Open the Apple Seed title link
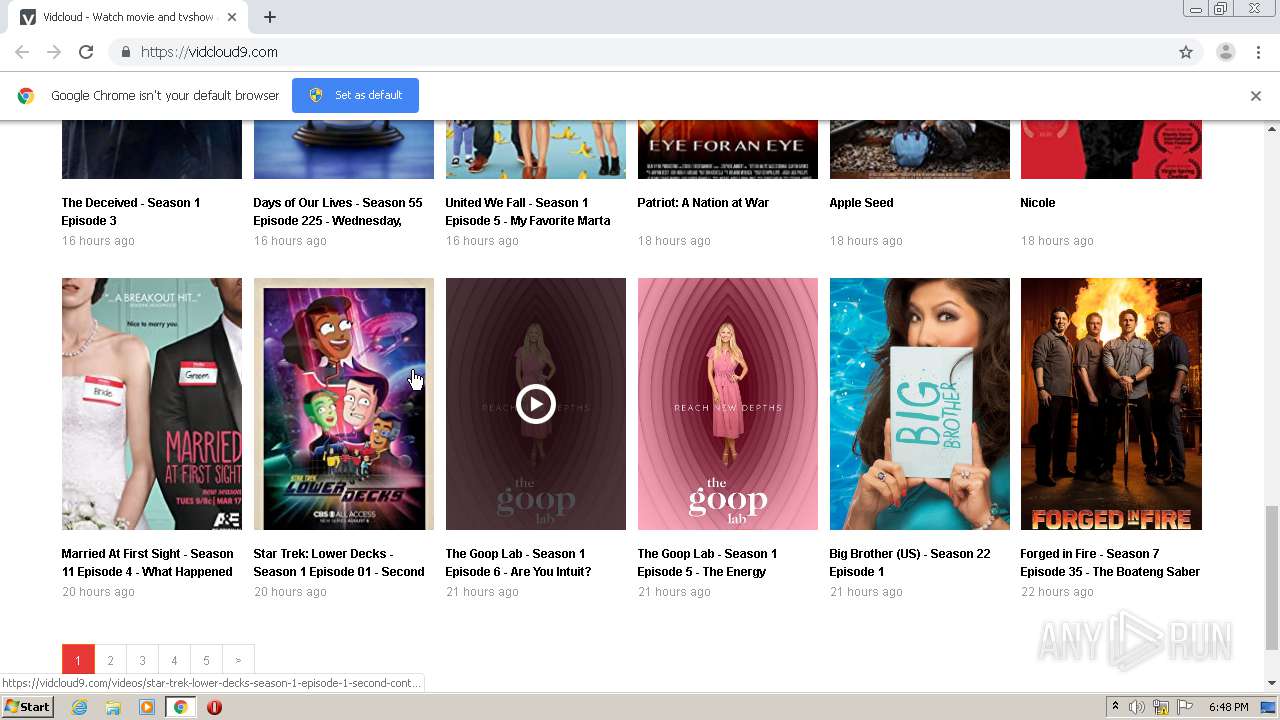Viewport: 1280px width, 720px height. 861,203
